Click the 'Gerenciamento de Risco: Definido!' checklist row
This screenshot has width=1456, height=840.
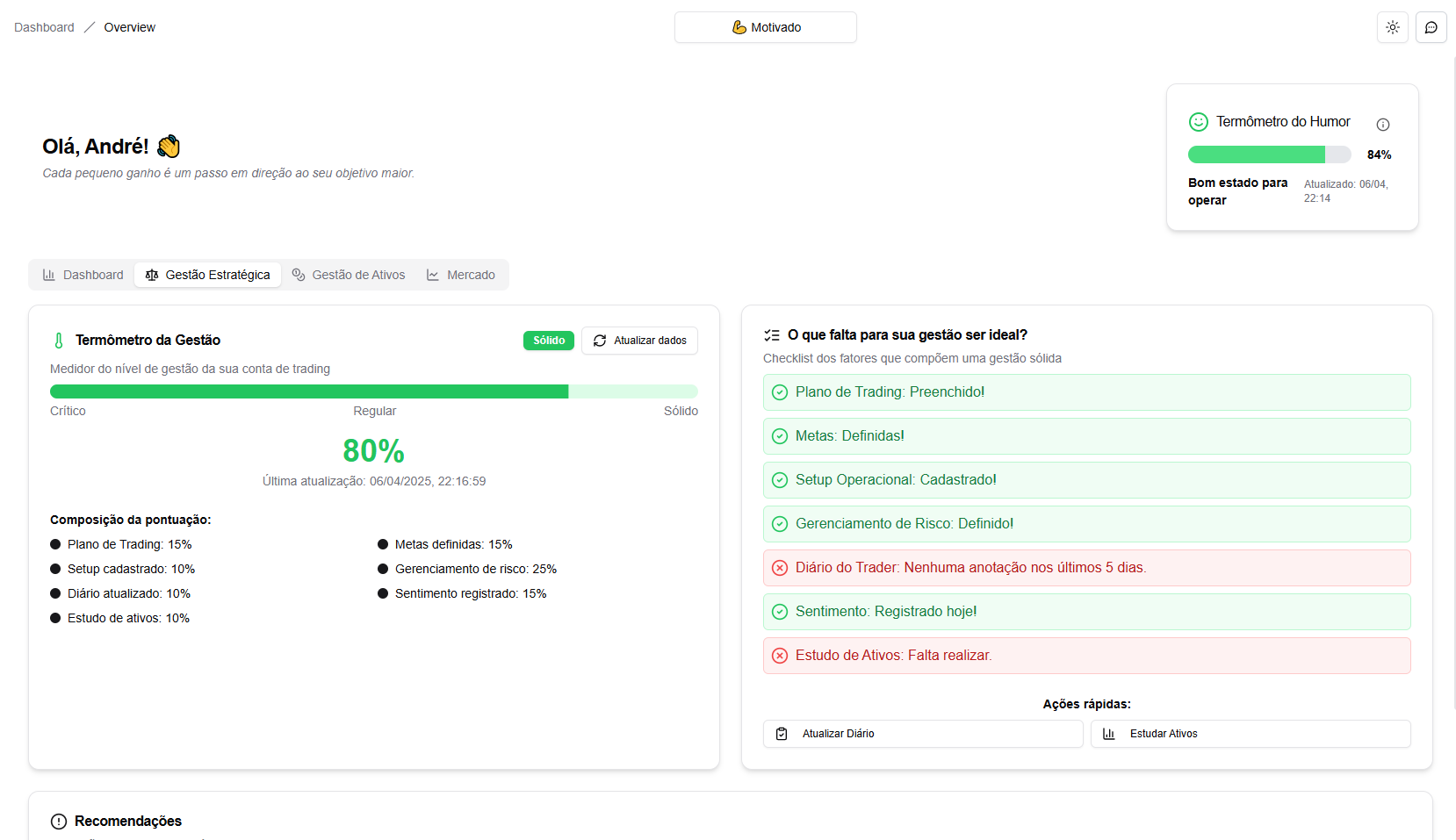(x=1087, y=524)
